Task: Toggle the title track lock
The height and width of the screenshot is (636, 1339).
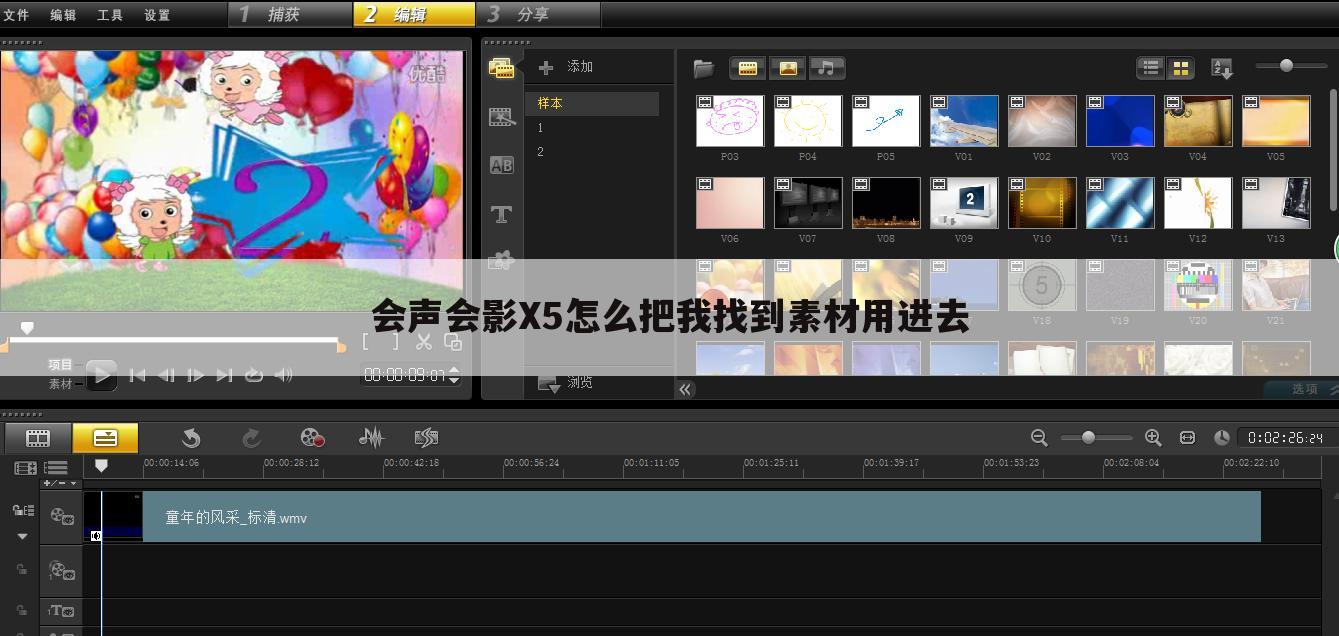Action: coord(22,610)
